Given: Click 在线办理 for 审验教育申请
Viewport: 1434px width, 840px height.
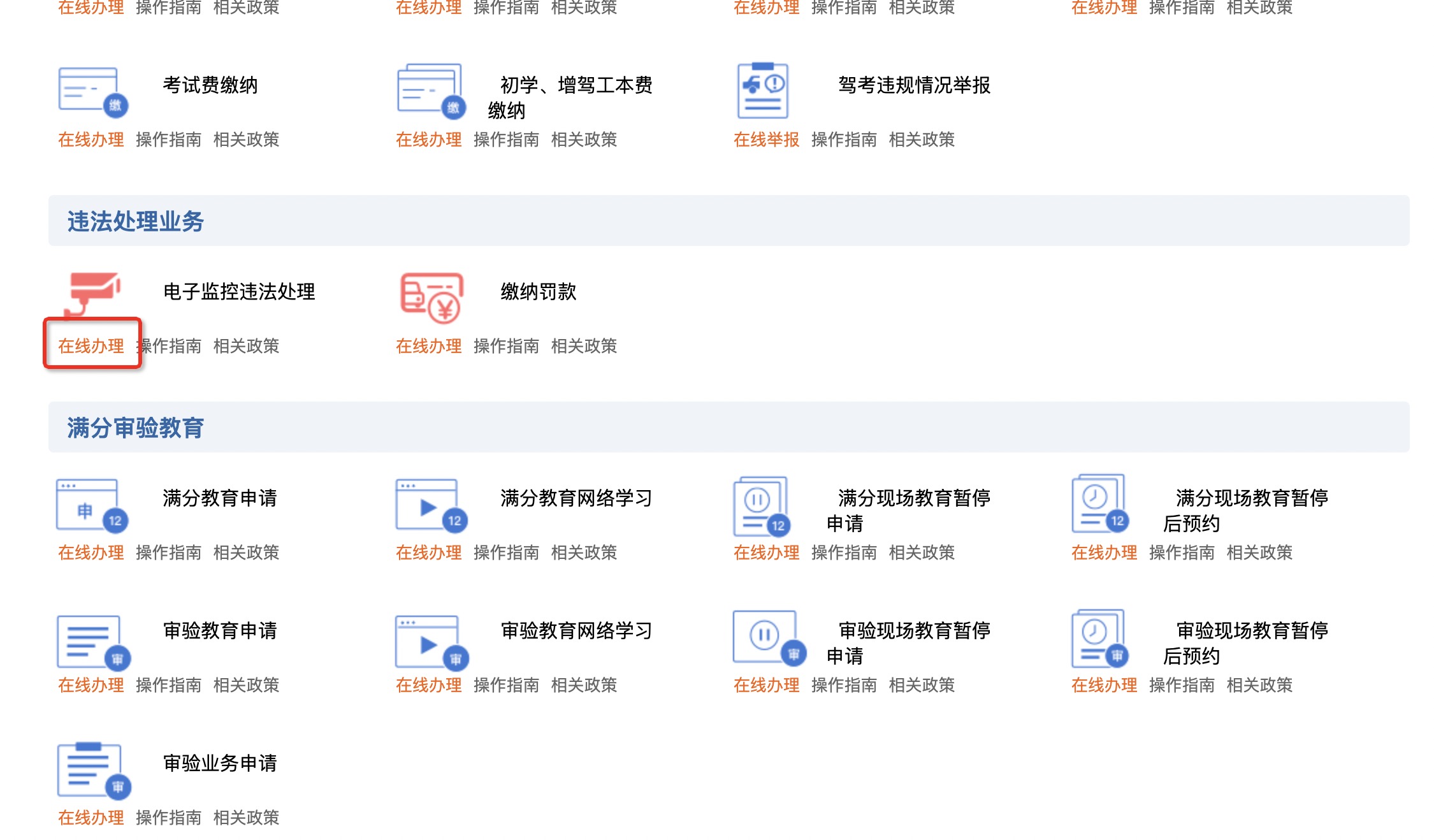Looking at the screenshot, I should tap(91, 685).
